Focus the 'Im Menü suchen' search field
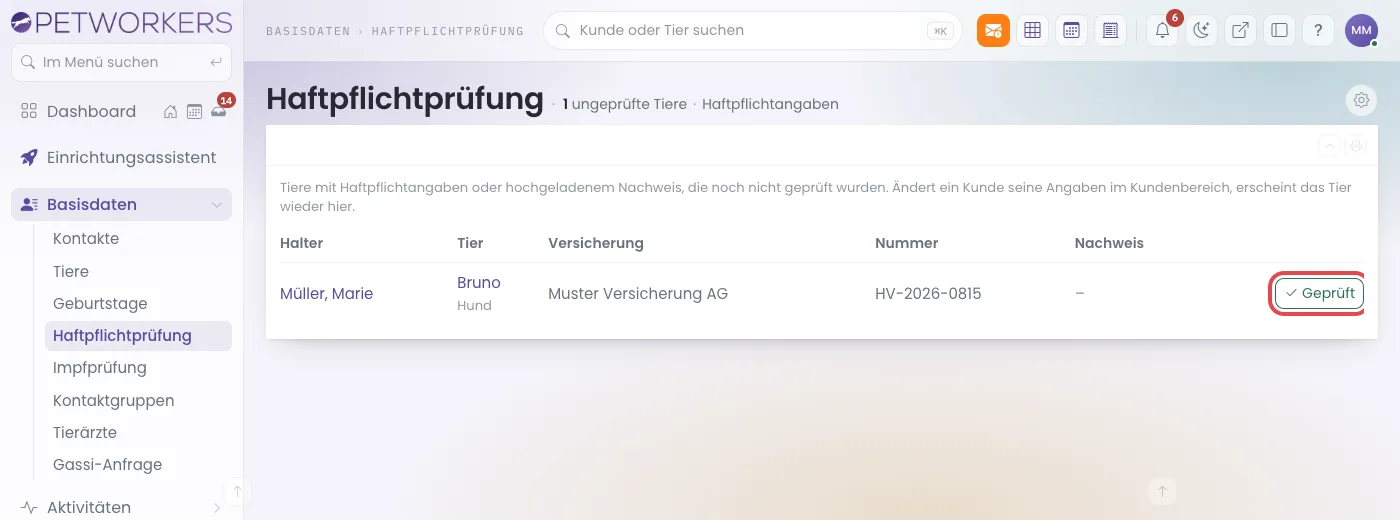The height and width of the screenshot is (520, 1400). click(x=121, y=62)
